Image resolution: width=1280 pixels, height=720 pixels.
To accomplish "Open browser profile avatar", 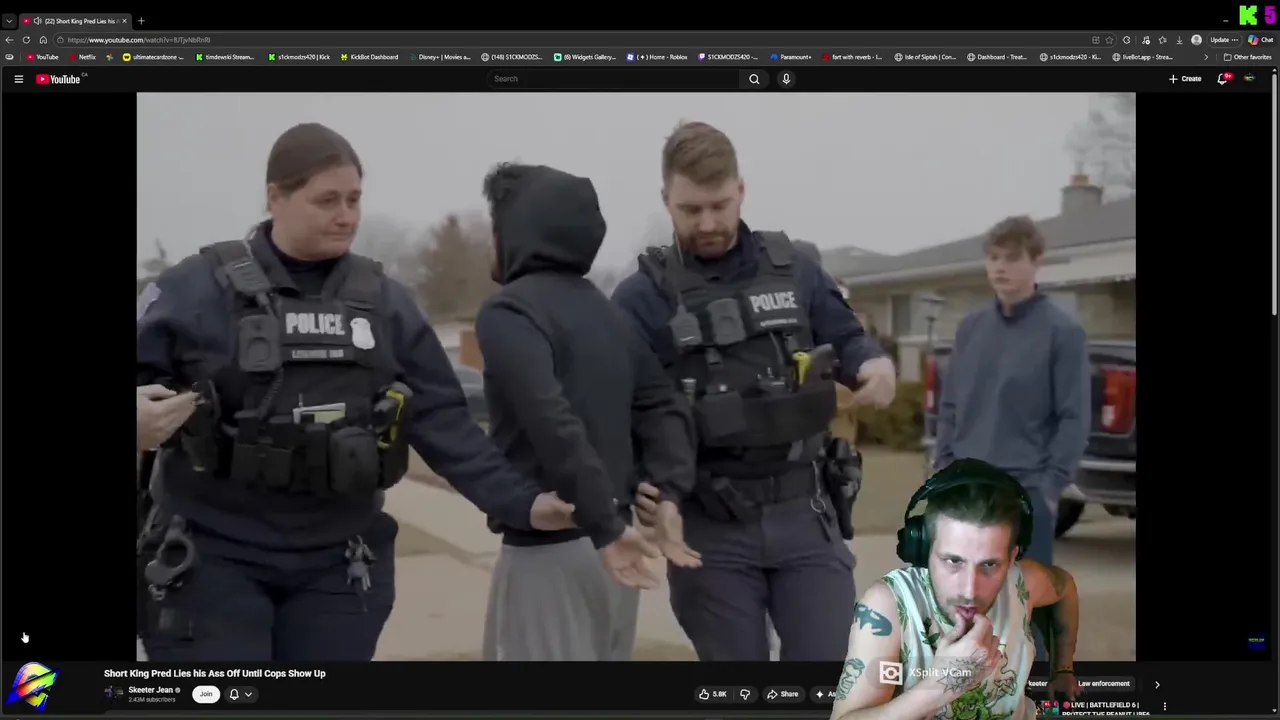I will pyautogui.click(x=1196, y=40).
